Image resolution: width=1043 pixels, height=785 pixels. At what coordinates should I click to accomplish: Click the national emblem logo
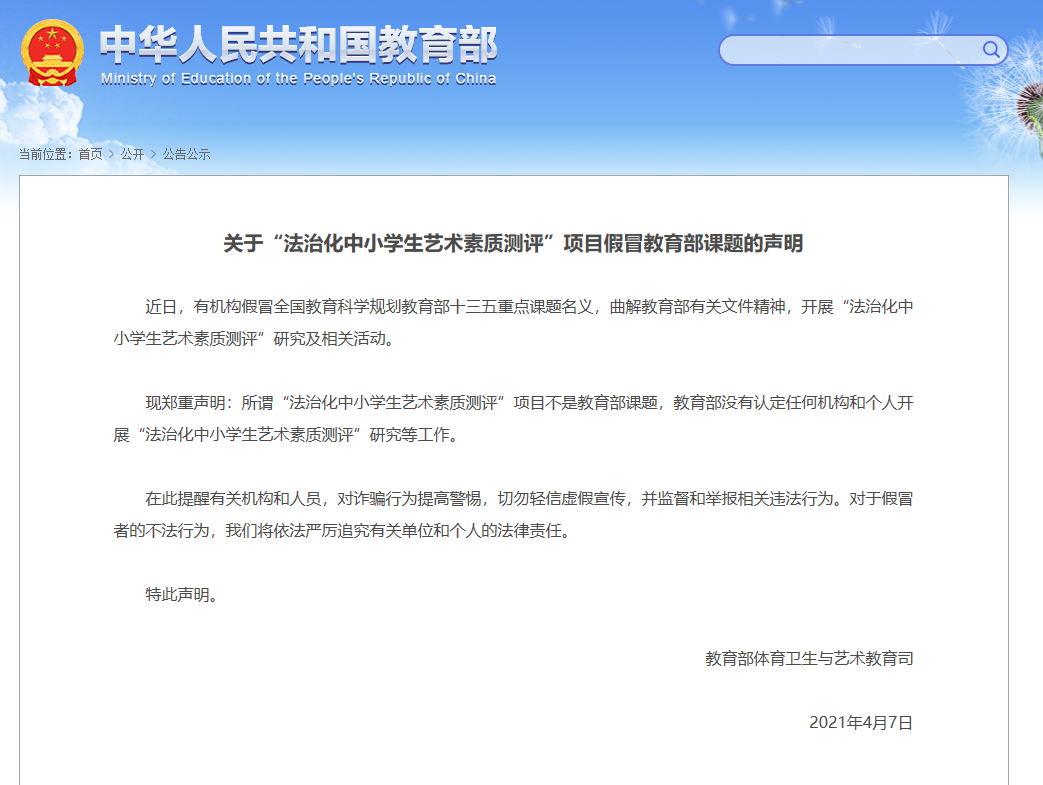point(53,52)
